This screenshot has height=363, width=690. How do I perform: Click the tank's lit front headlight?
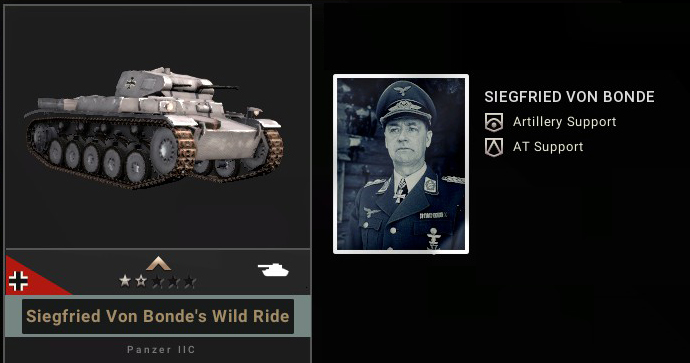pyautogui.click(x=168, y=106)
